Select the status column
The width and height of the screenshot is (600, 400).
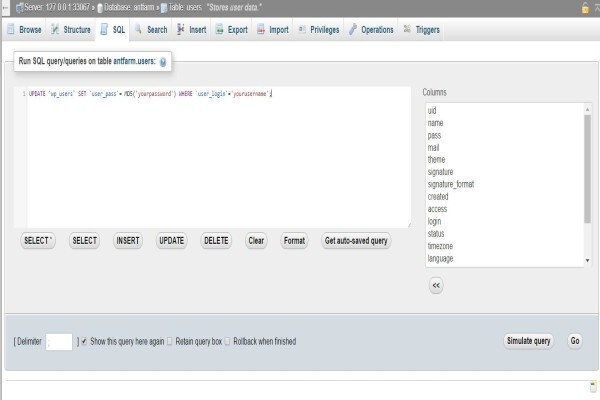pyautogui.click(x=505, y=233)
